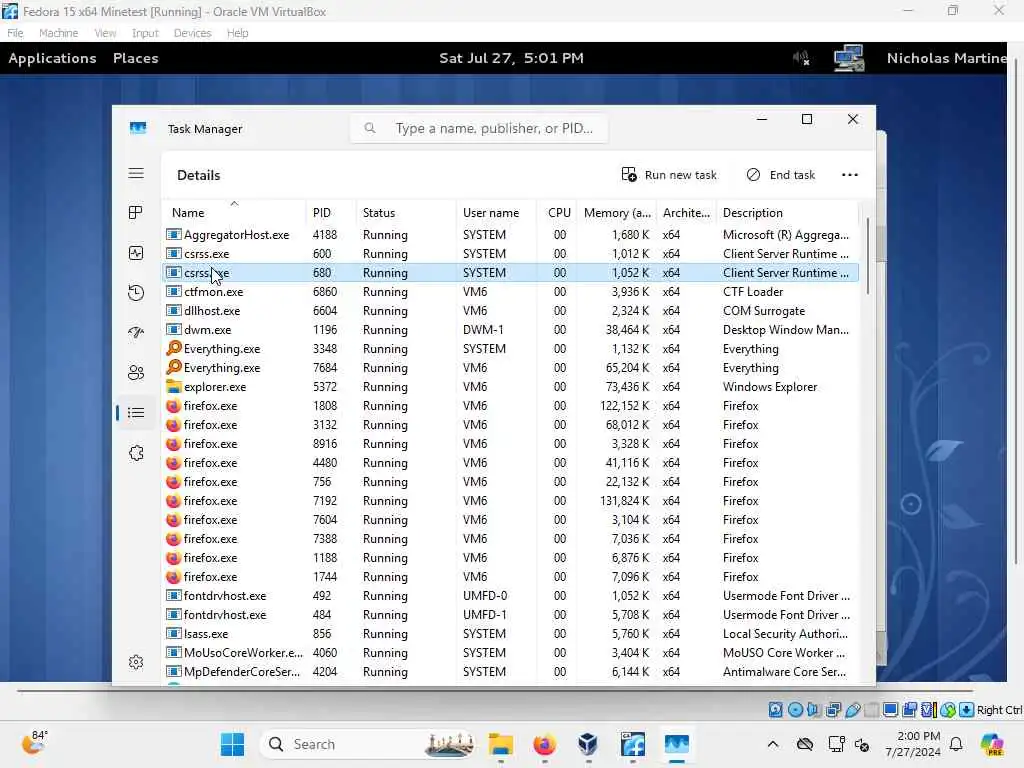Click the muted volume icon in Fedora panel

801,58
